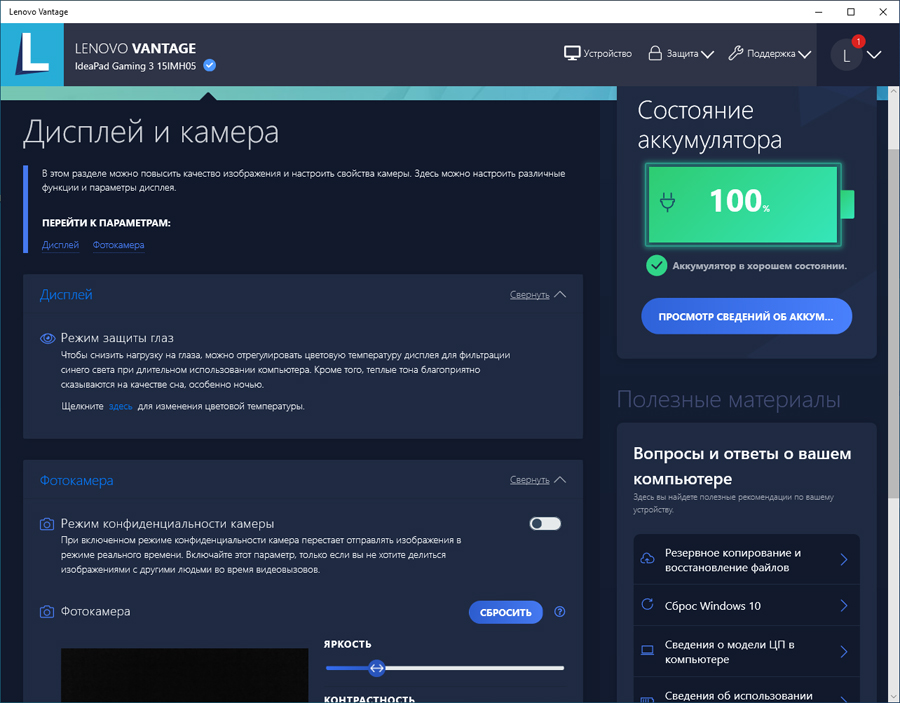Click the power plug icon in battery
900x703 pixels.
(x=667, y=202)
